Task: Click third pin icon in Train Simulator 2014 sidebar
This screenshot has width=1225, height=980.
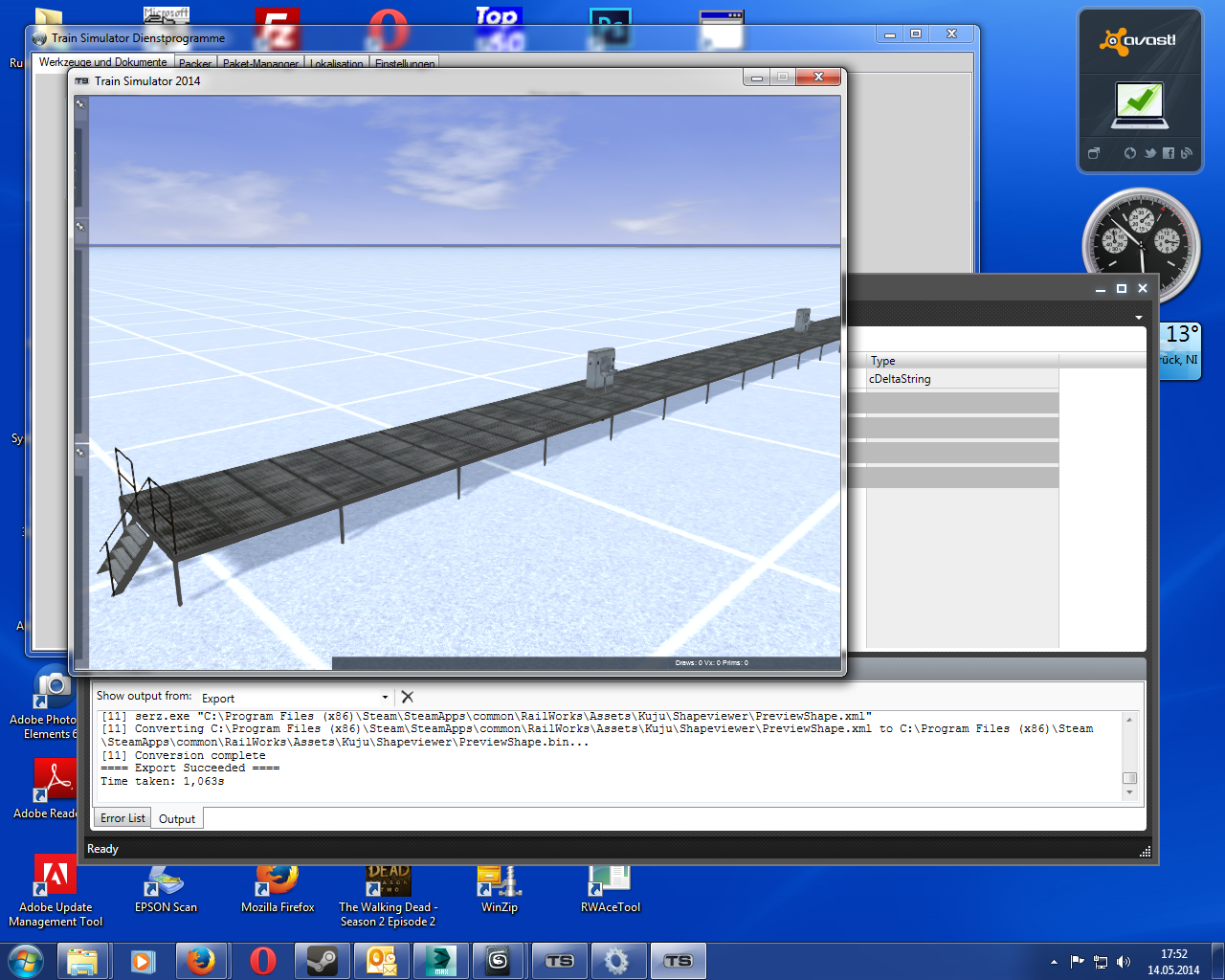Action: [80, 451]
